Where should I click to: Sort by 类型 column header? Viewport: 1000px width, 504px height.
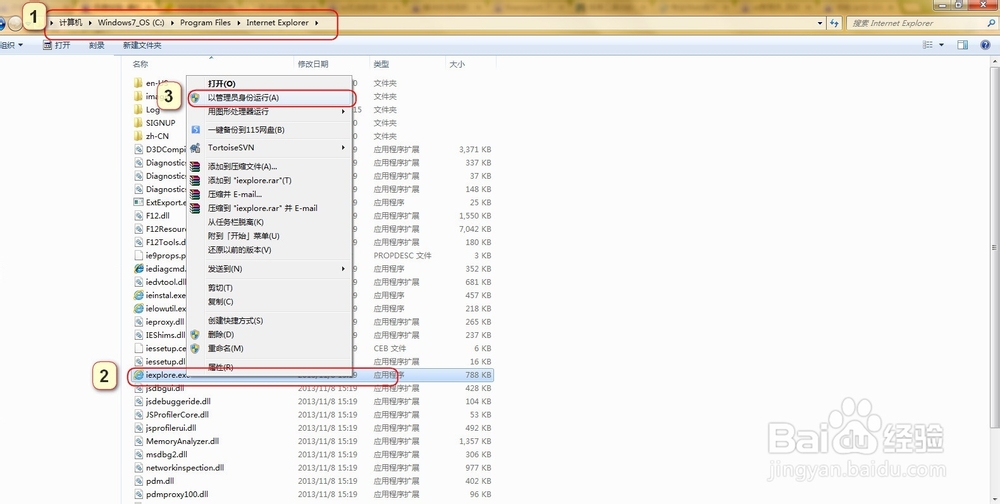381,64
